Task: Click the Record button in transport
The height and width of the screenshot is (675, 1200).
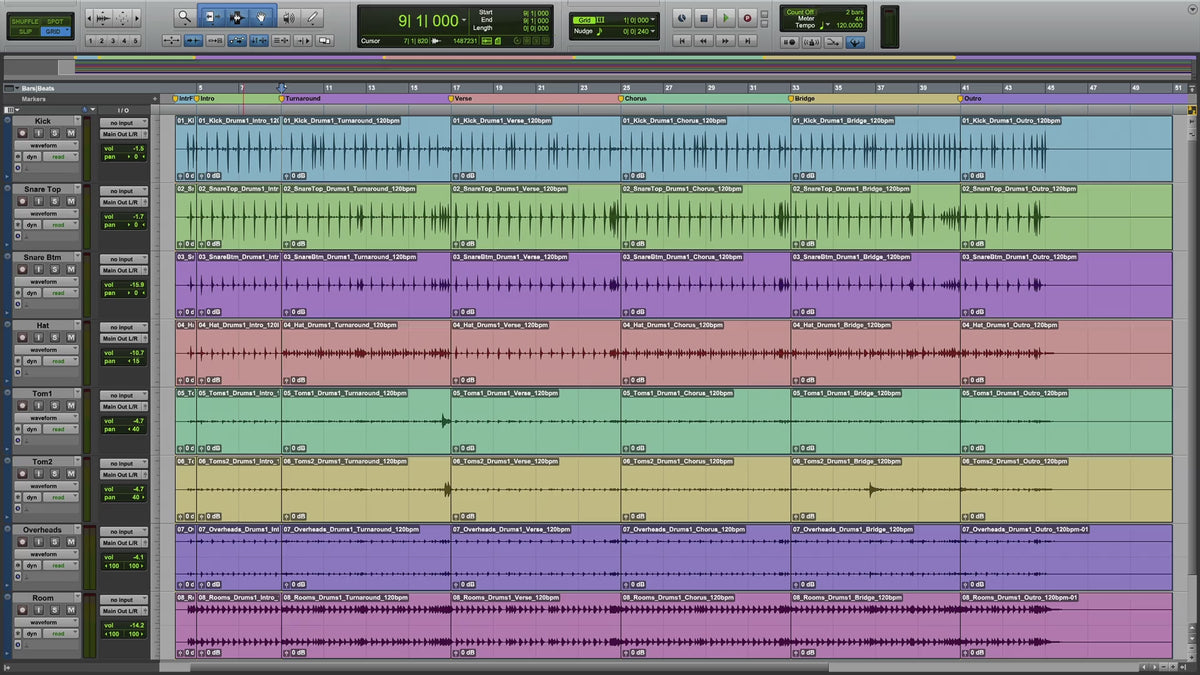Action: pyautogui.click(x=747, y=18)
